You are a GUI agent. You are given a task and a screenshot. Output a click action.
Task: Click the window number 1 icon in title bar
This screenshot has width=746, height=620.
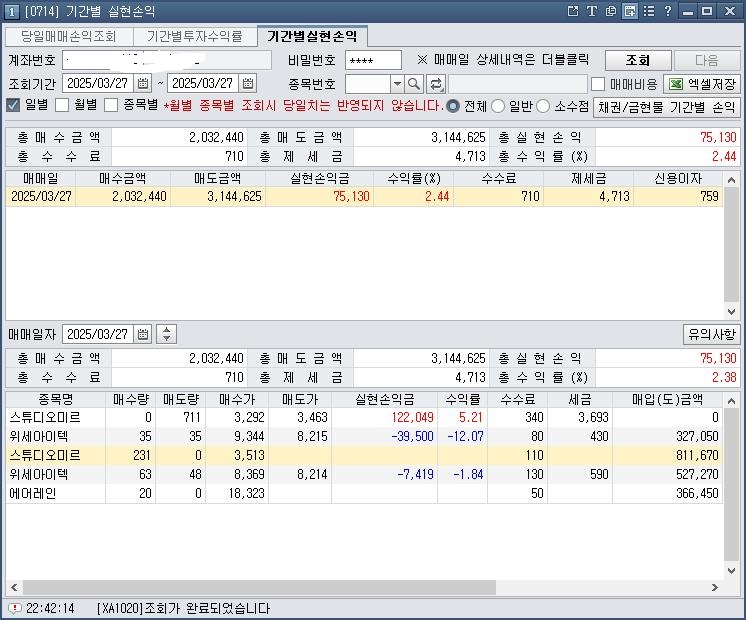[12, 11]
